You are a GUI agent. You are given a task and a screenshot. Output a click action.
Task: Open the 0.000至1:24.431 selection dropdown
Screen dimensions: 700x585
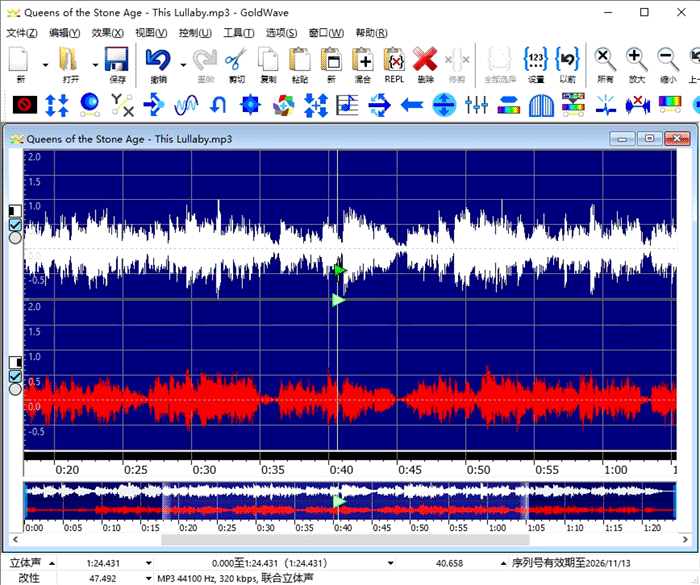click(391, 563)
